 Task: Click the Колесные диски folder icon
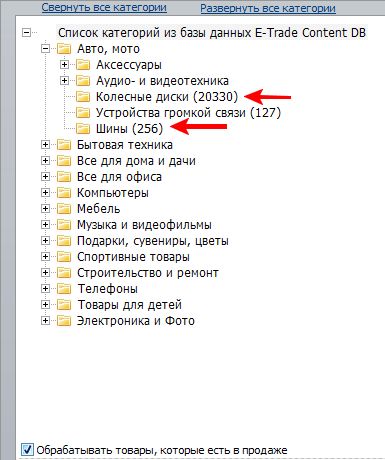click(x=83, y=97)
